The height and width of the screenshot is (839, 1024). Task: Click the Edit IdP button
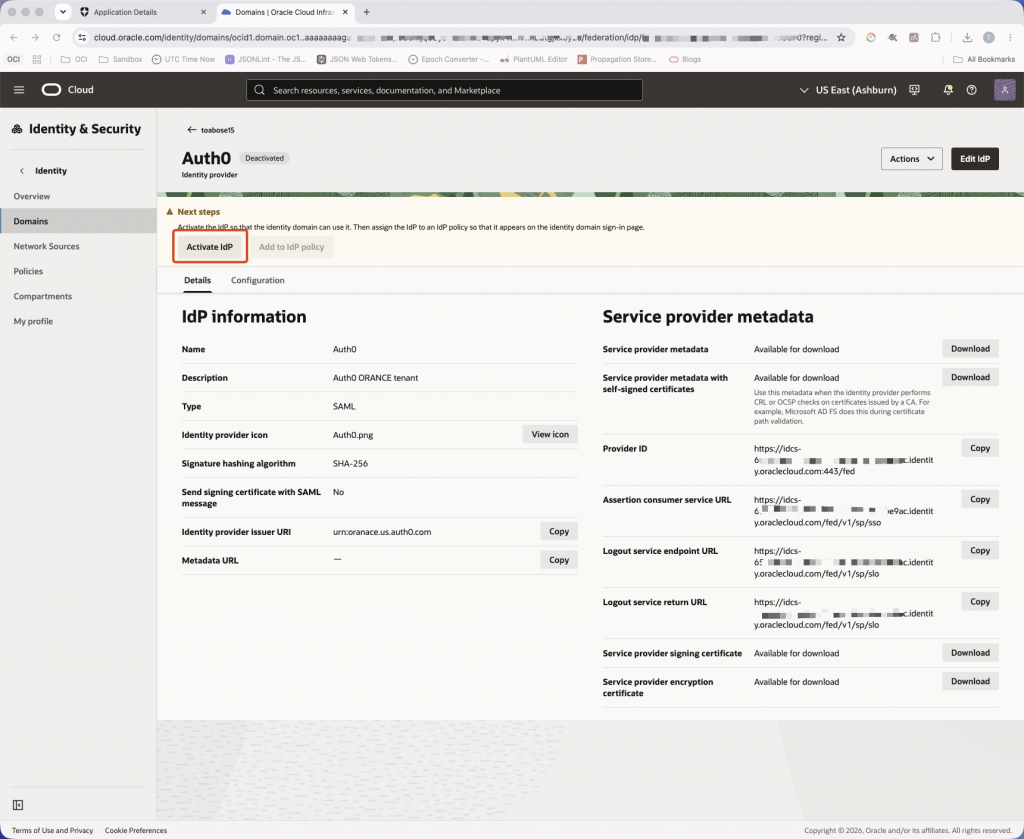click(x=974, y=159)
